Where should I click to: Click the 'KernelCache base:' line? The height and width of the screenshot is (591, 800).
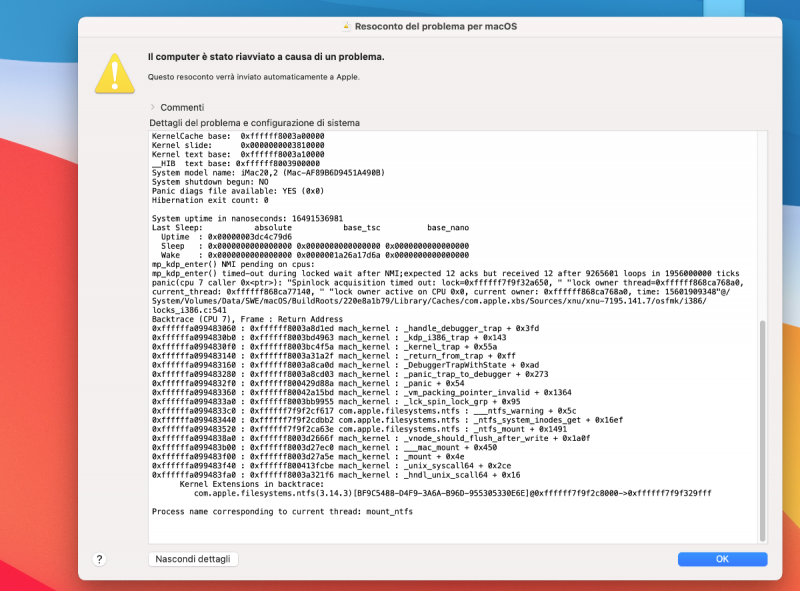[x=238, y=136]
